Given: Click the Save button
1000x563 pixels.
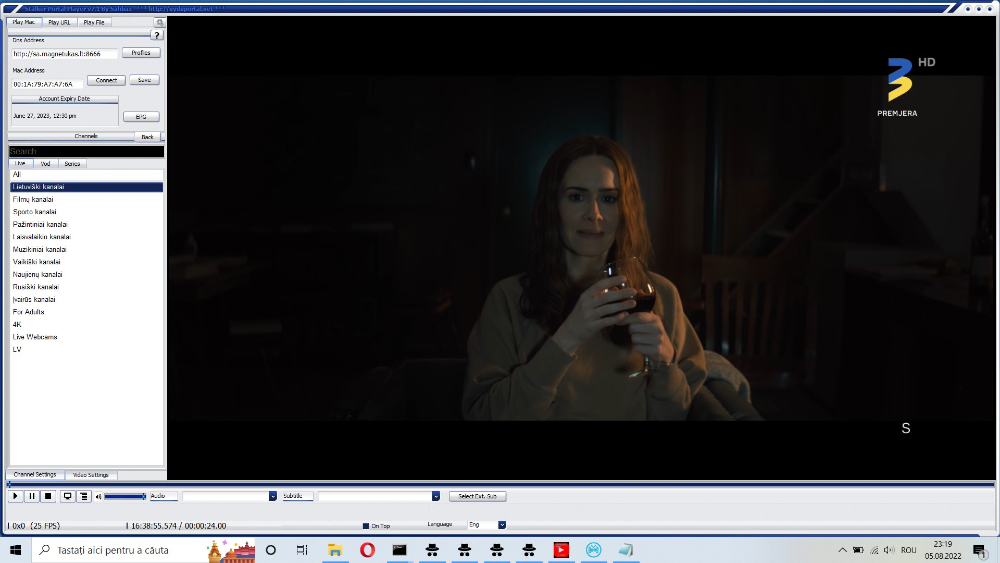Looking at the screenshot, I should 144,80.
